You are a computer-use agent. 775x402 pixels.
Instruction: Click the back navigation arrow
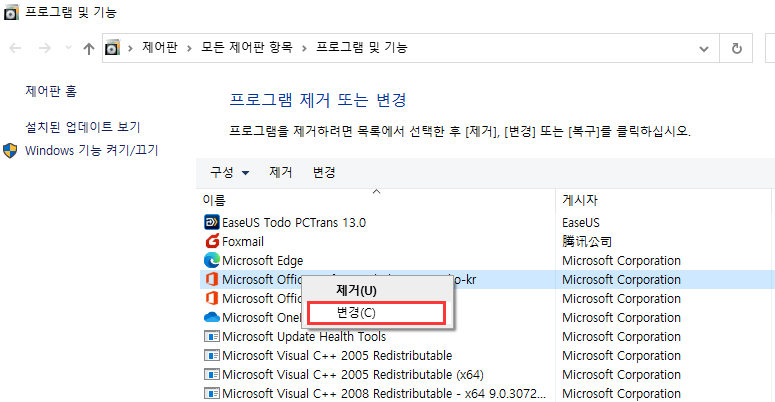pos(15,48)
